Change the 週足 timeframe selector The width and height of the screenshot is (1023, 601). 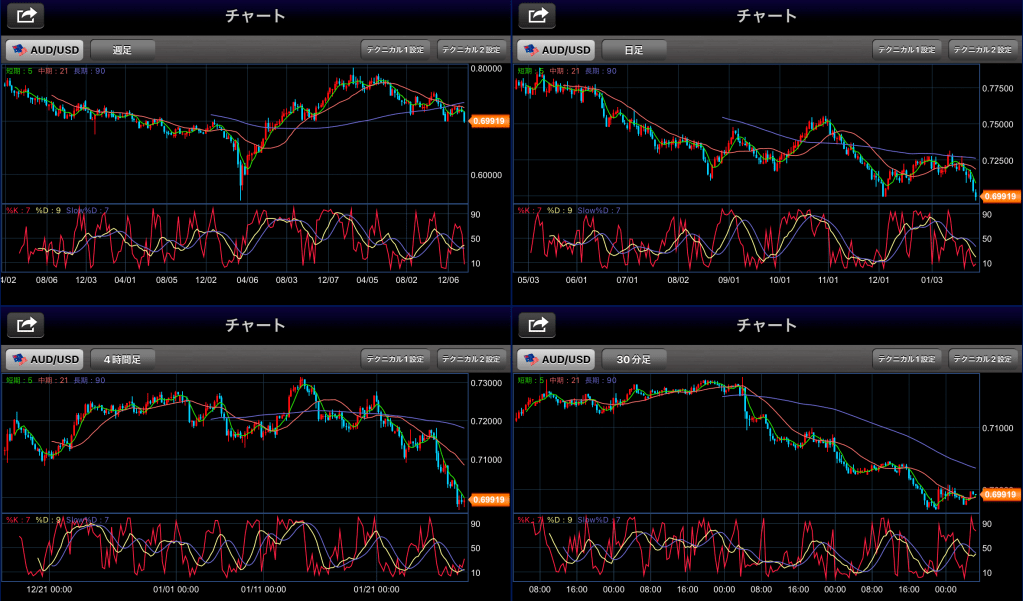pos(122,49)
